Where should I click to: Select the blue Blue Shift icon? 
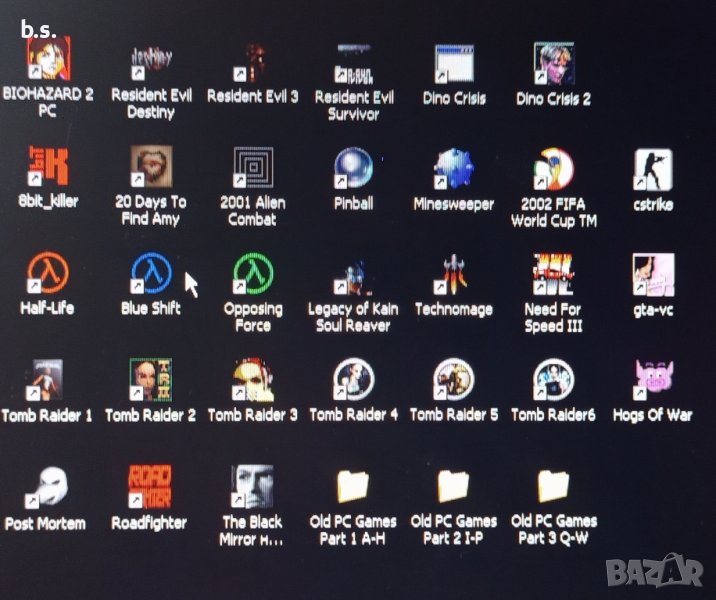pos(151,273)
